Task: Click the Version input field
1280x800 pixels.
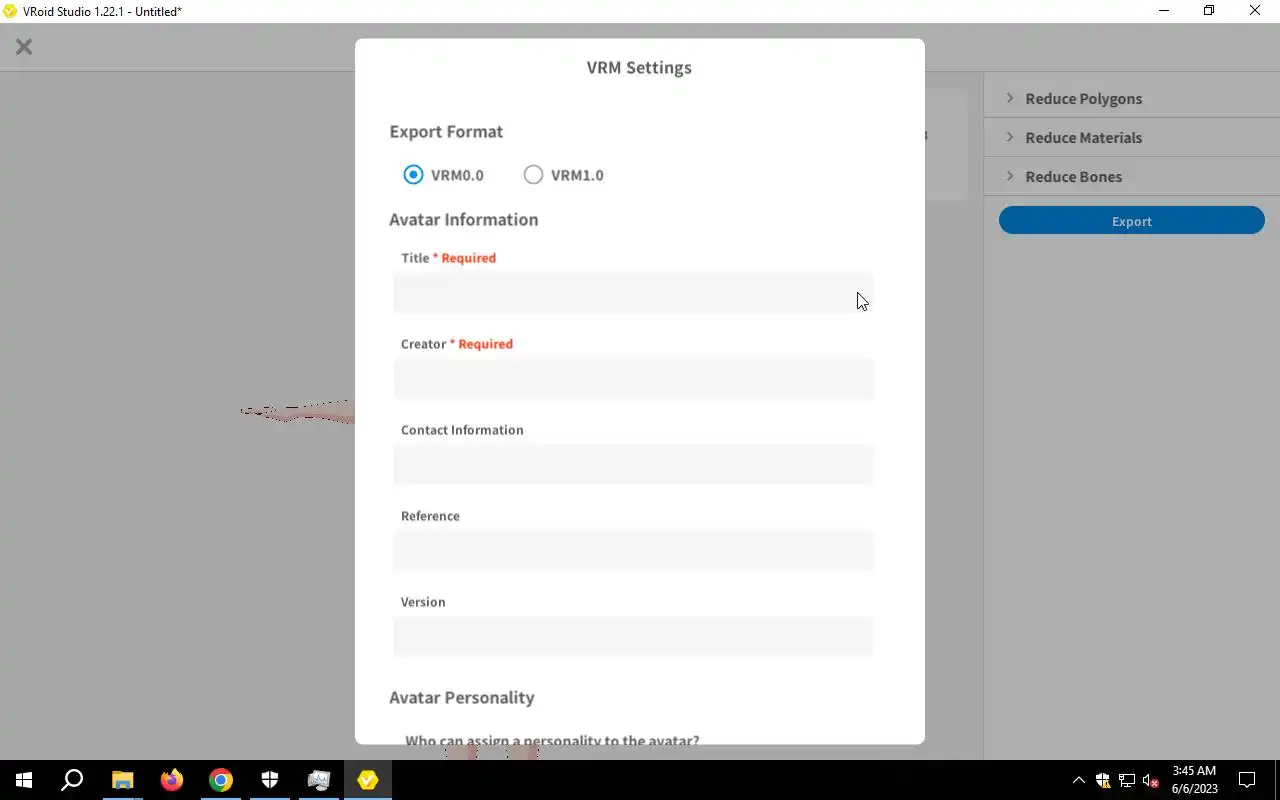Action: click(x=633, y=637)
